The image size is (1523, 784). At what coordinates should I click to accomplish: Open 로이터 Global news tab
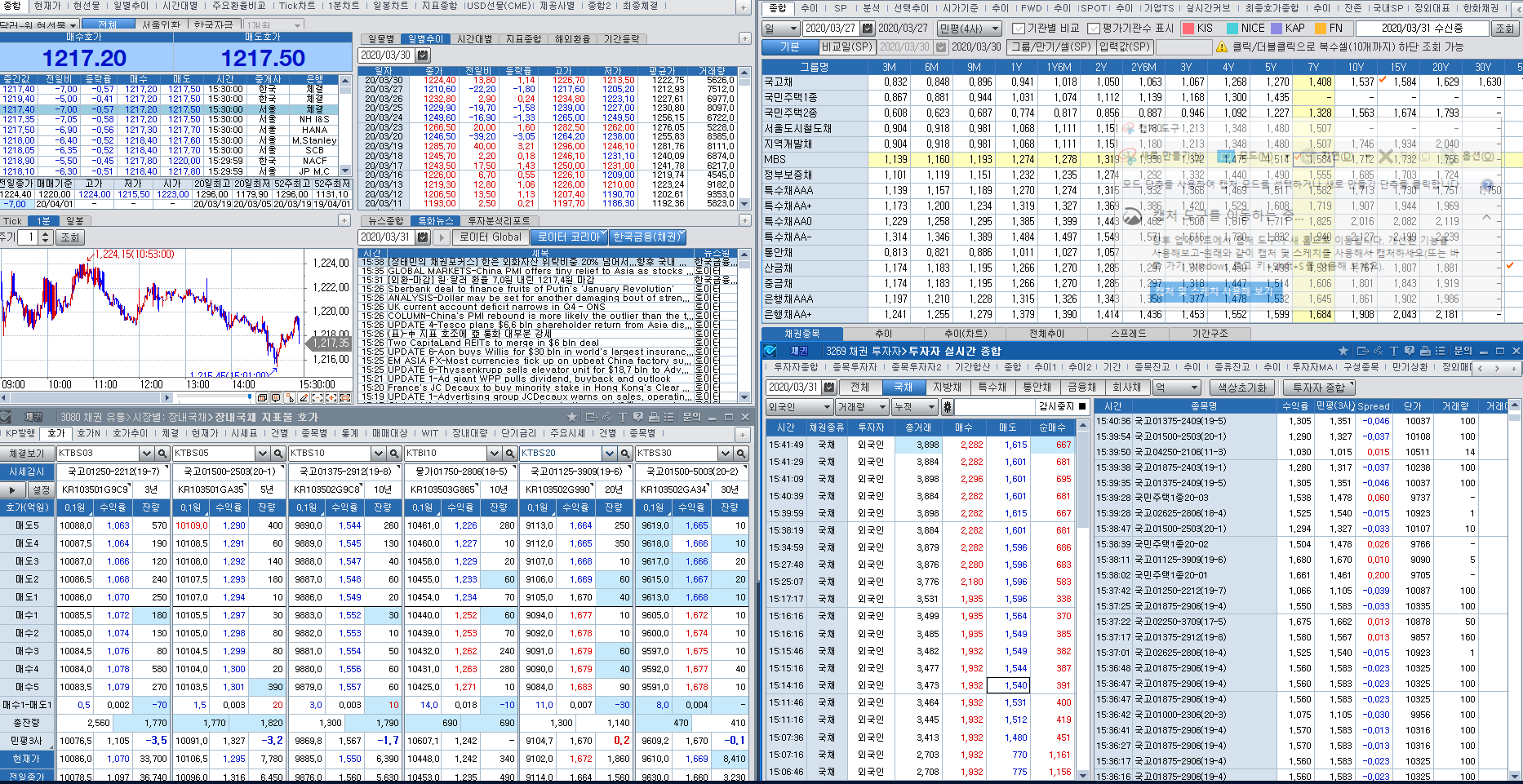tap(490, 237)
